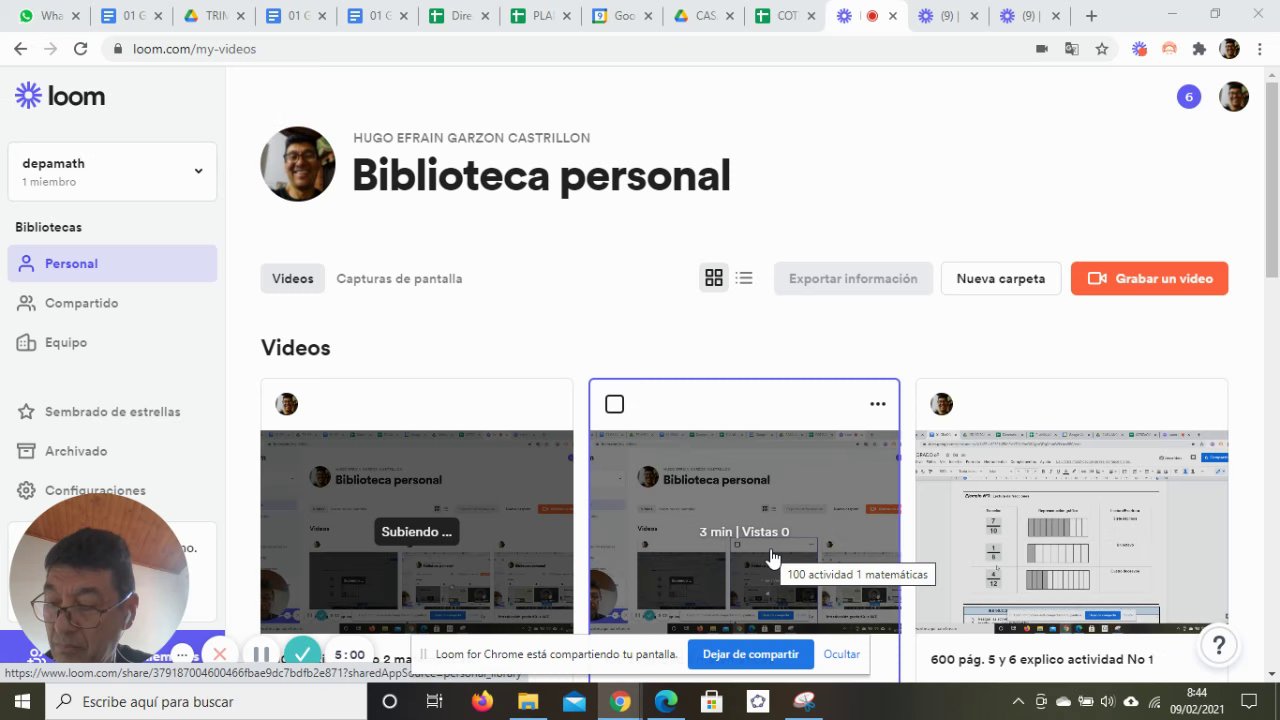1280x720 pixels.
Task: Switch to grid view layout
Action: [x=713, y=278]
